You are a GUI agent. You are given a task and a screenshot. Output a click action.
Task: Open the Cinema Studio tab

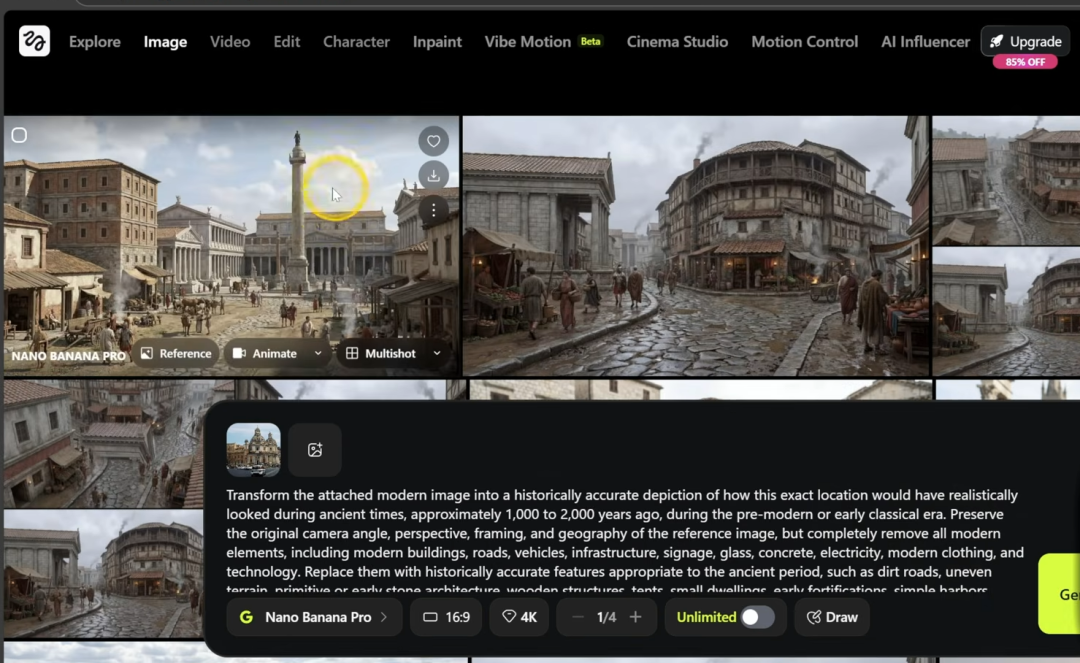pos(677,42)
